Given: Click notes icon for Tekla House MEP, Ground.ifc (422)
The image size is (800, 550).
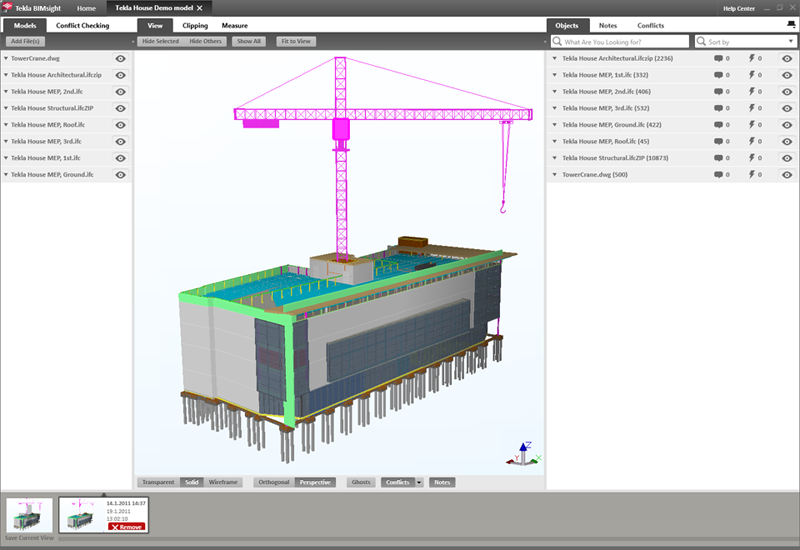Looking at the screenshot, I should (718, 125).
